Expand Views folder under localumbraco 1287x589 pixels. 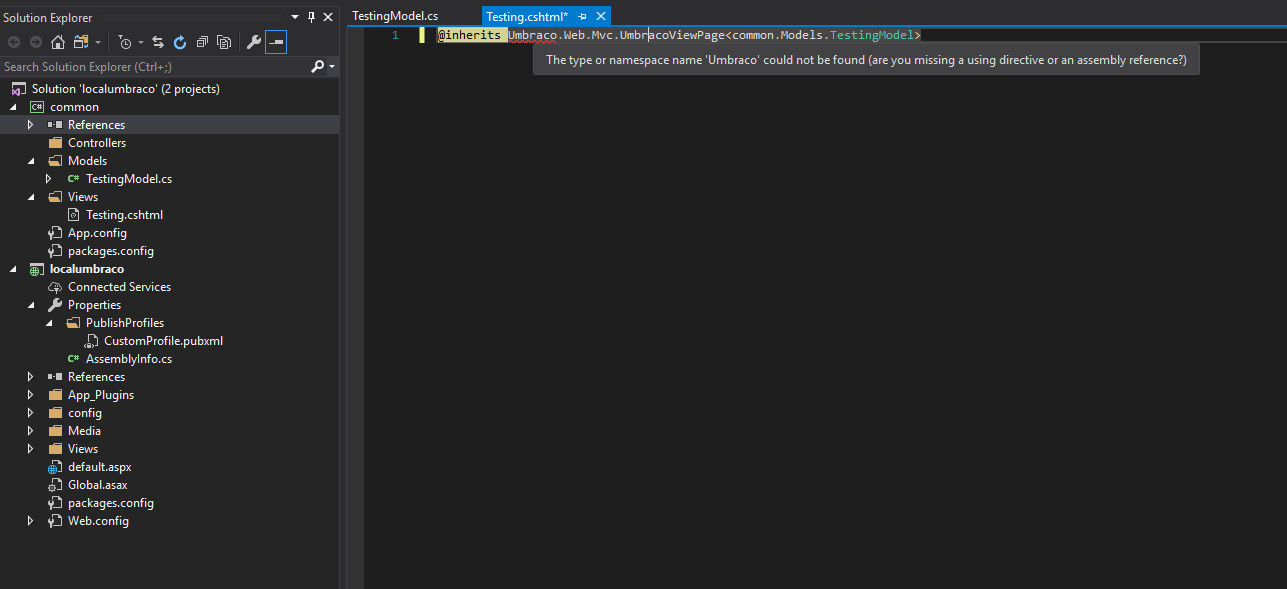pyautogui.click(x=31, y=449)
